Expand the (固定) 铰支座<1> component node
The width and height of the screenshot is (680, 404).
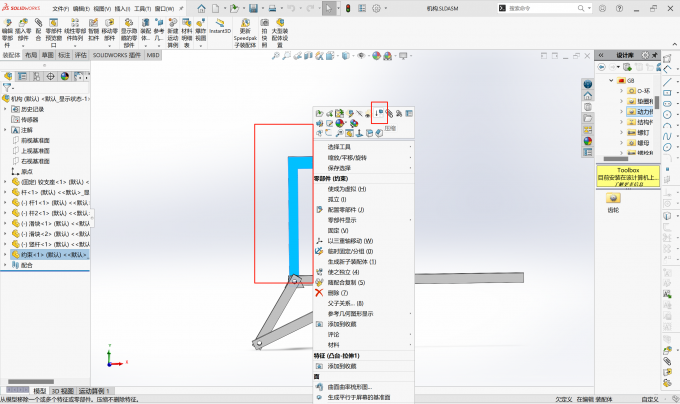pos(5,182)
